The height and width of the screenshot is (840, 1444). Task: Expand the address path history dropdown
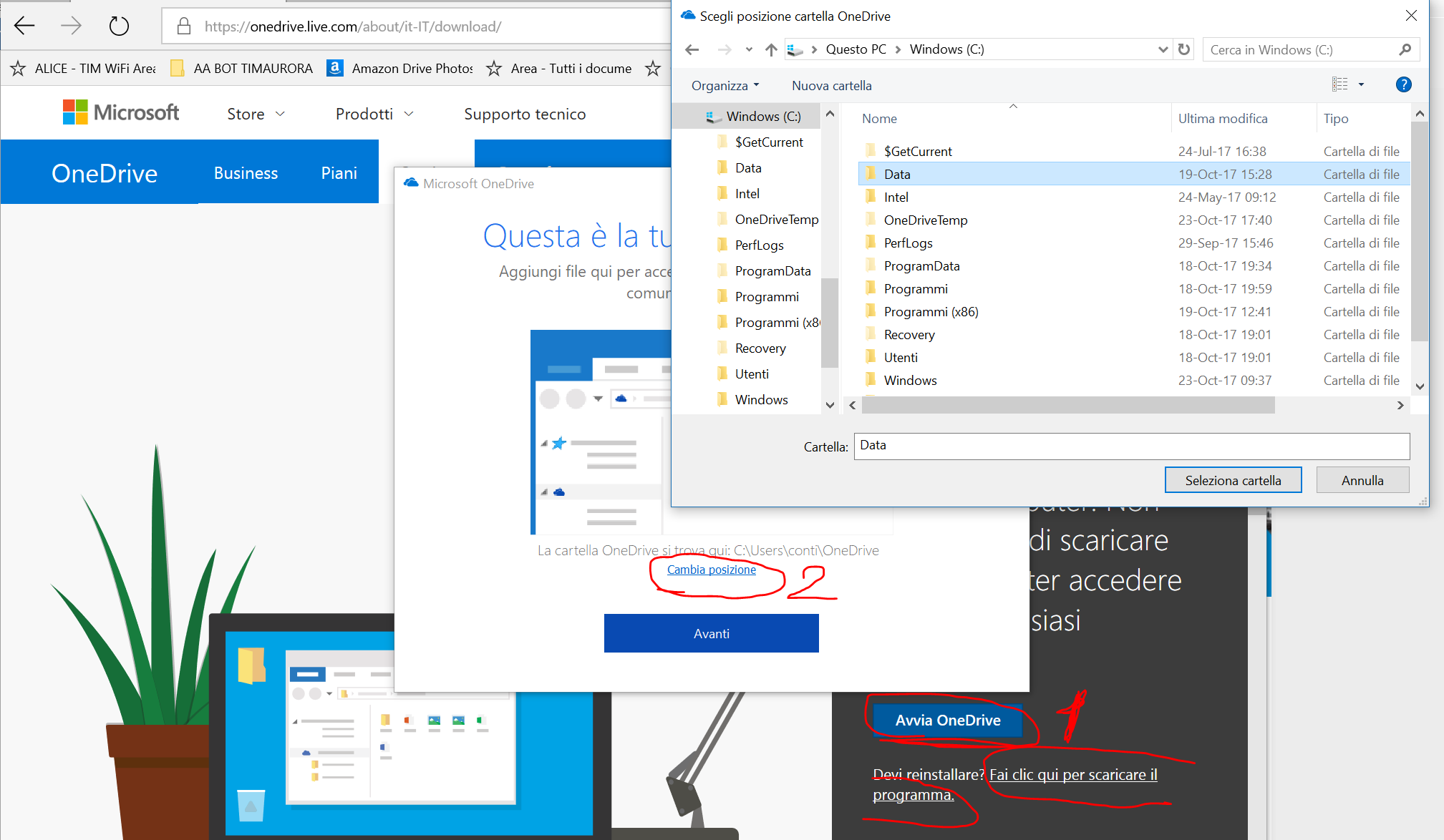click(x=1163, y=49)
